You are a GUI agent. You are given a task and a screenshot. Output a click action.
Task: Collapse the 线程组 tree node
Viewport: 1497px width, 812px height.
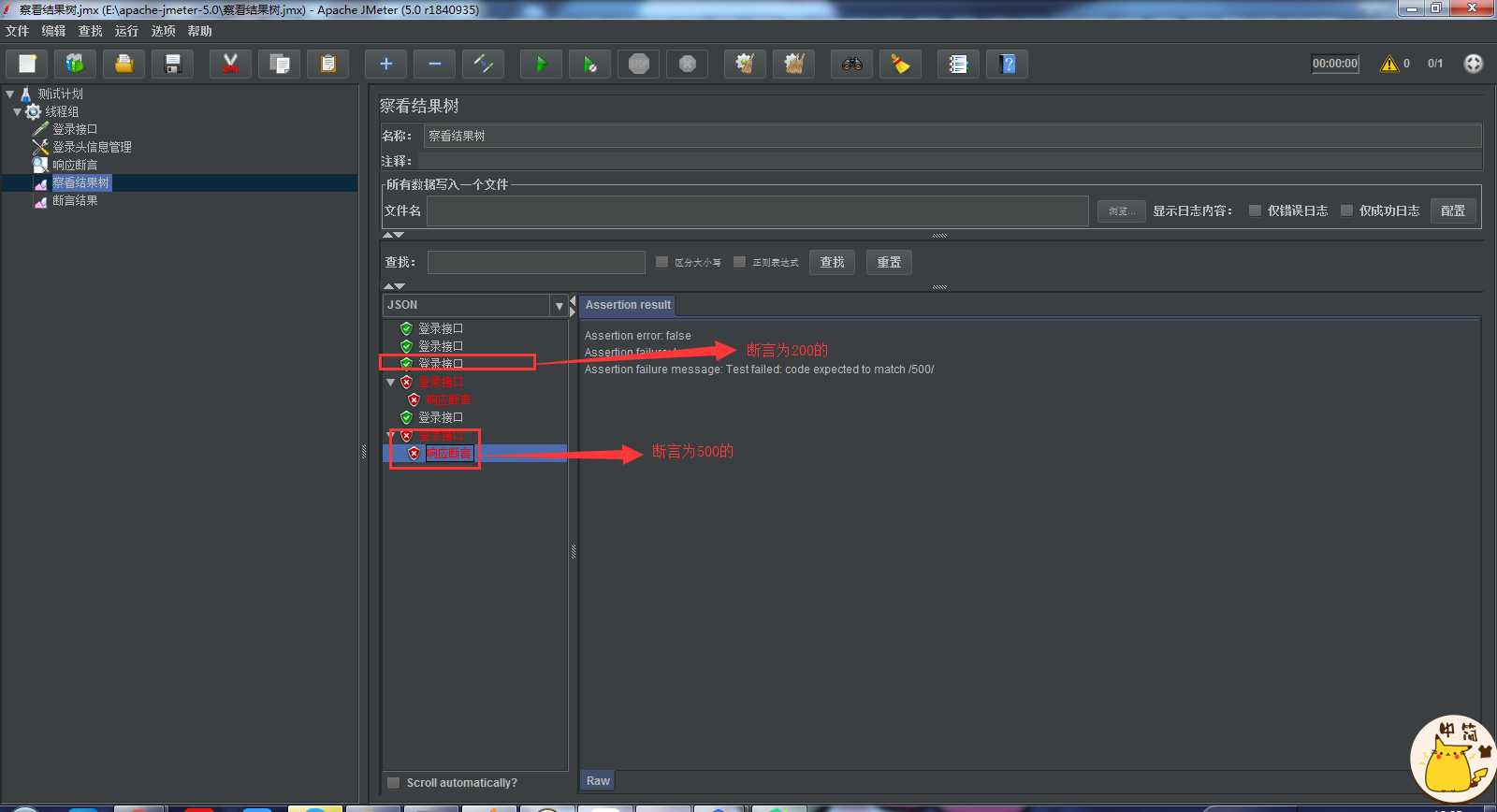17,111
